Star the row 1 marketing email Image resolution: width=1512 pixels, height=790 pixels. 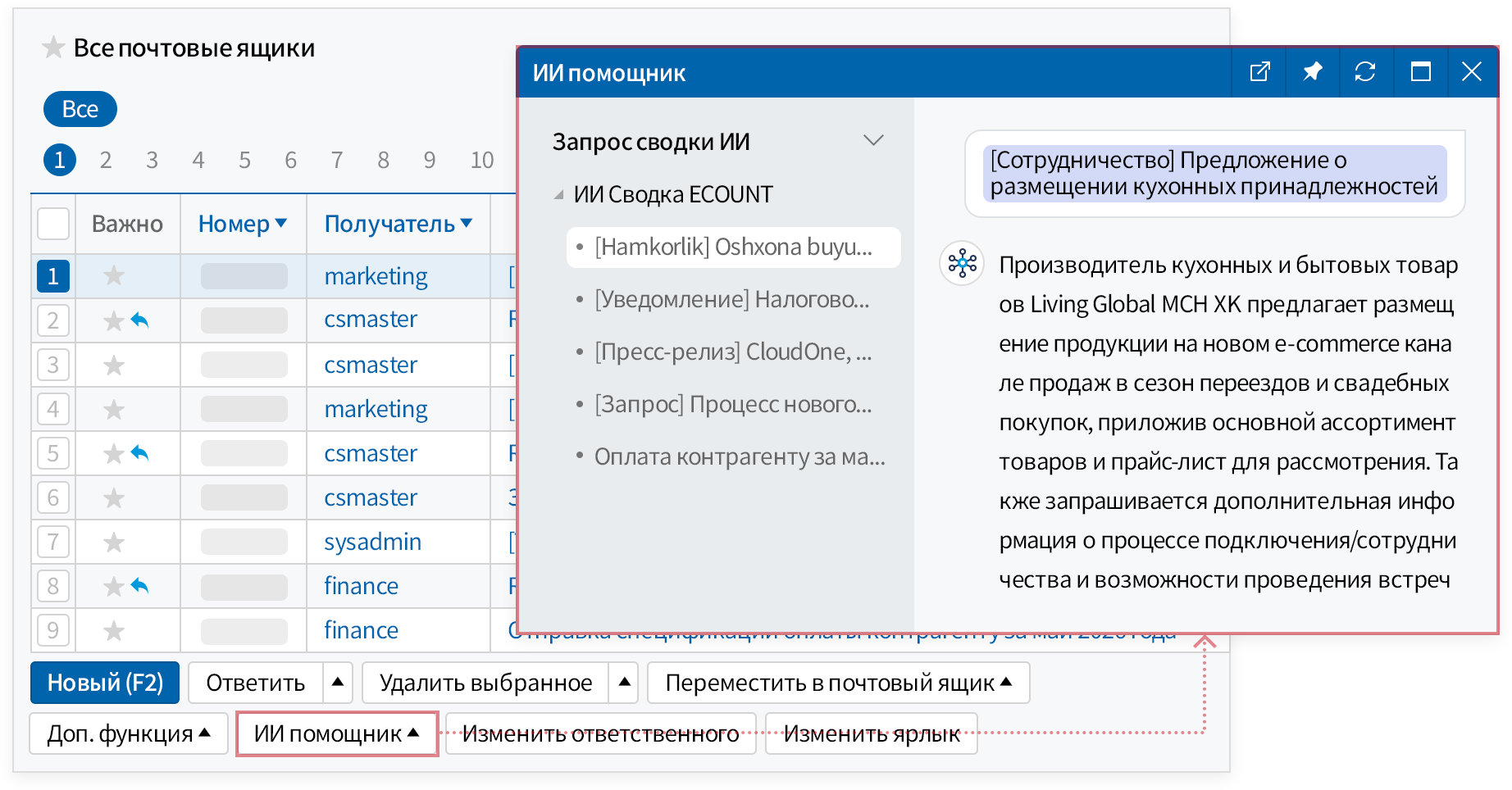click(114, 276)
